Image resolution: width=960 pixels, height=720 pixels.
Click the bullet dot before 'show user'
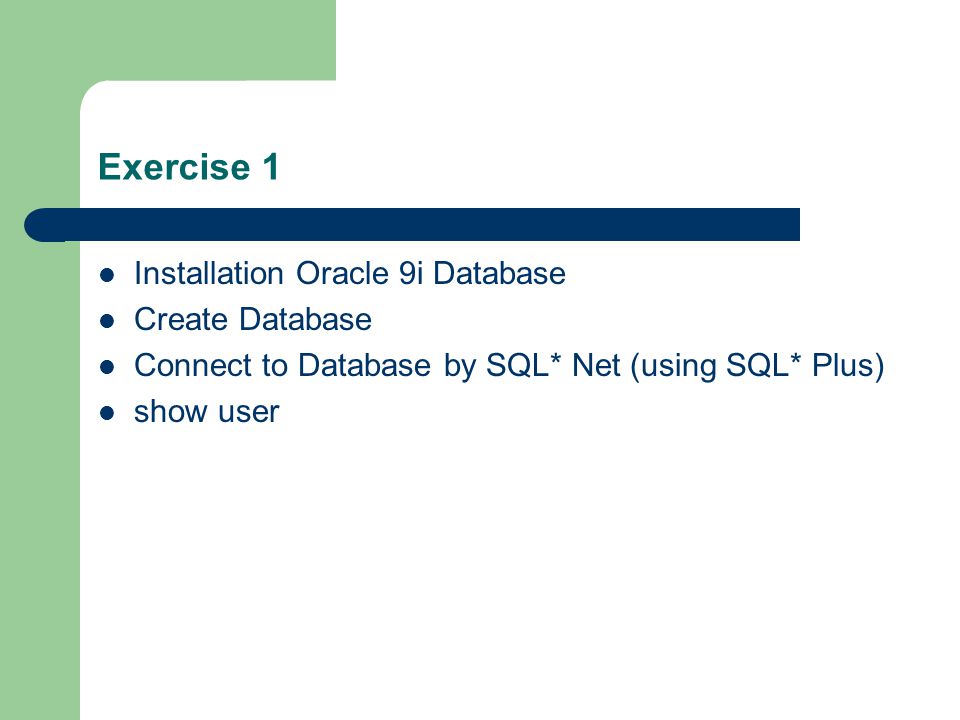107,413
